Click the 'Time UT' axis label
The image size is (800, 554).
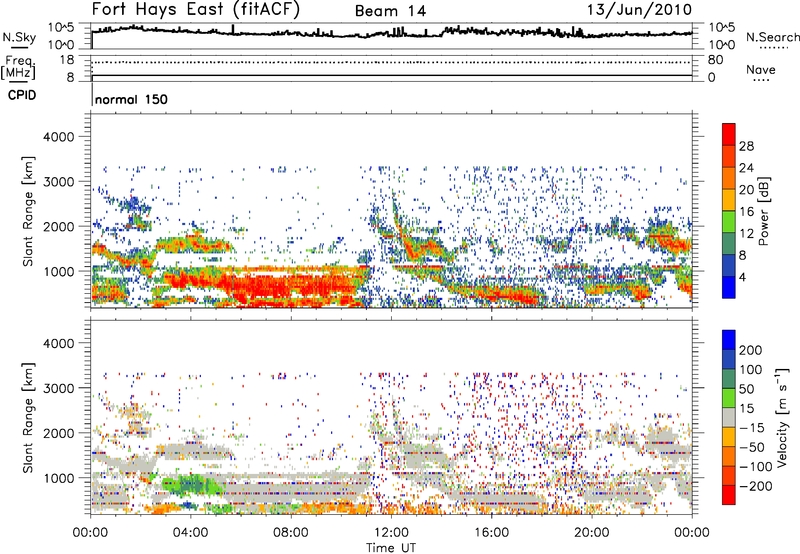coord(391,548)
